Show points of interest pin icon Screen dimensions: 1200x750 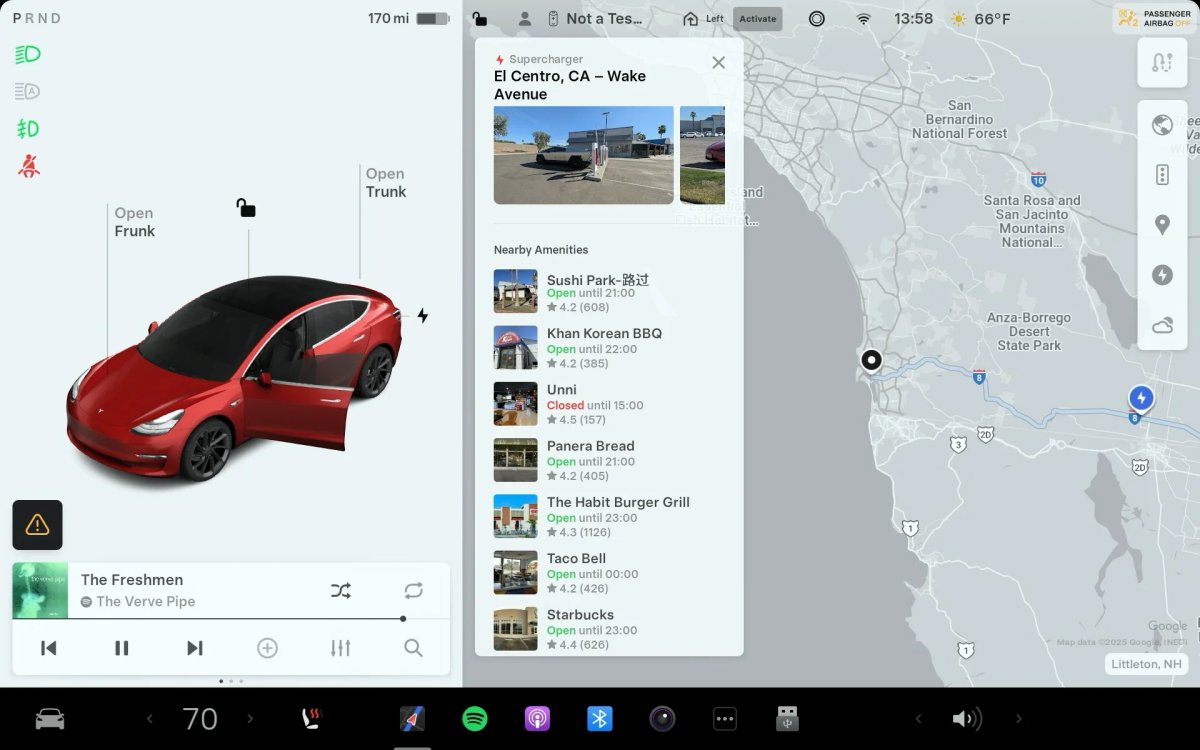1162,225
